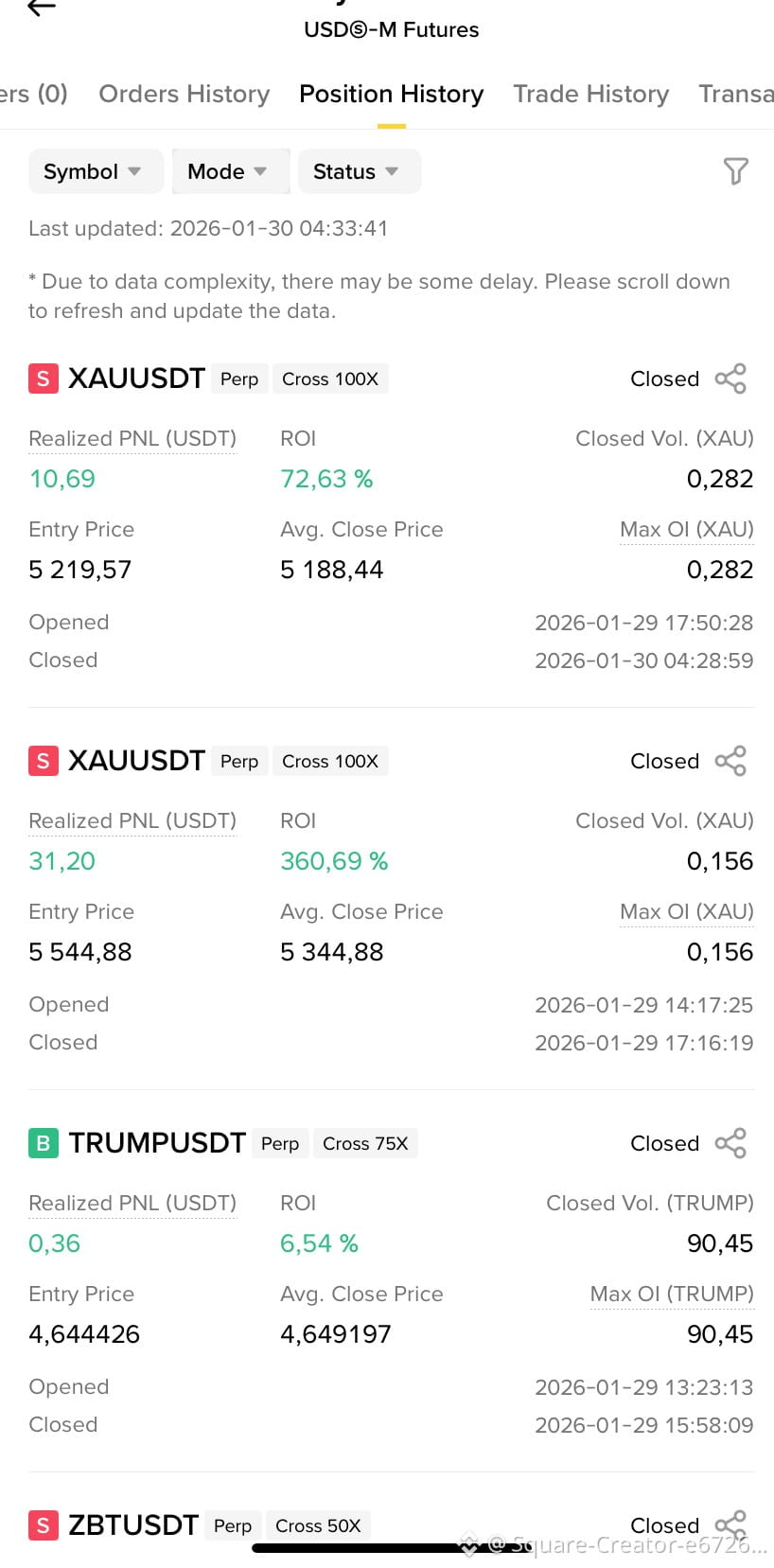The width and height of the screenshot is (774, 1568).
Task: Expand the Symbol filter dropdown
Action: click(94, 171)
